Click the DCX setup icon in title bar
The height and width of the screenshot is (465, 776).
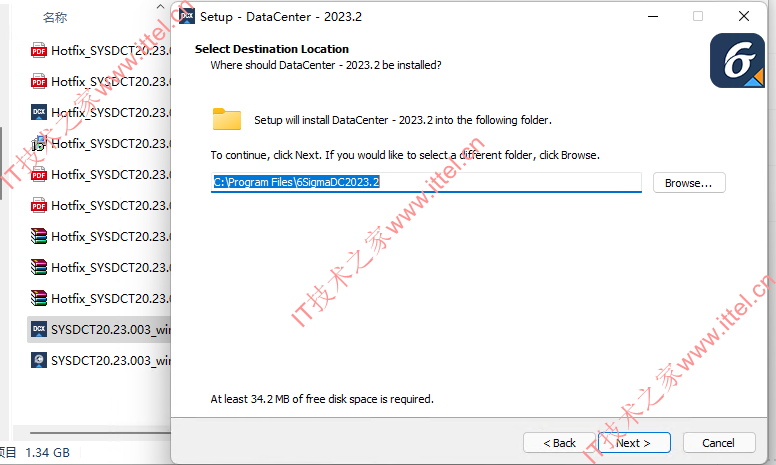pos(187,16)
